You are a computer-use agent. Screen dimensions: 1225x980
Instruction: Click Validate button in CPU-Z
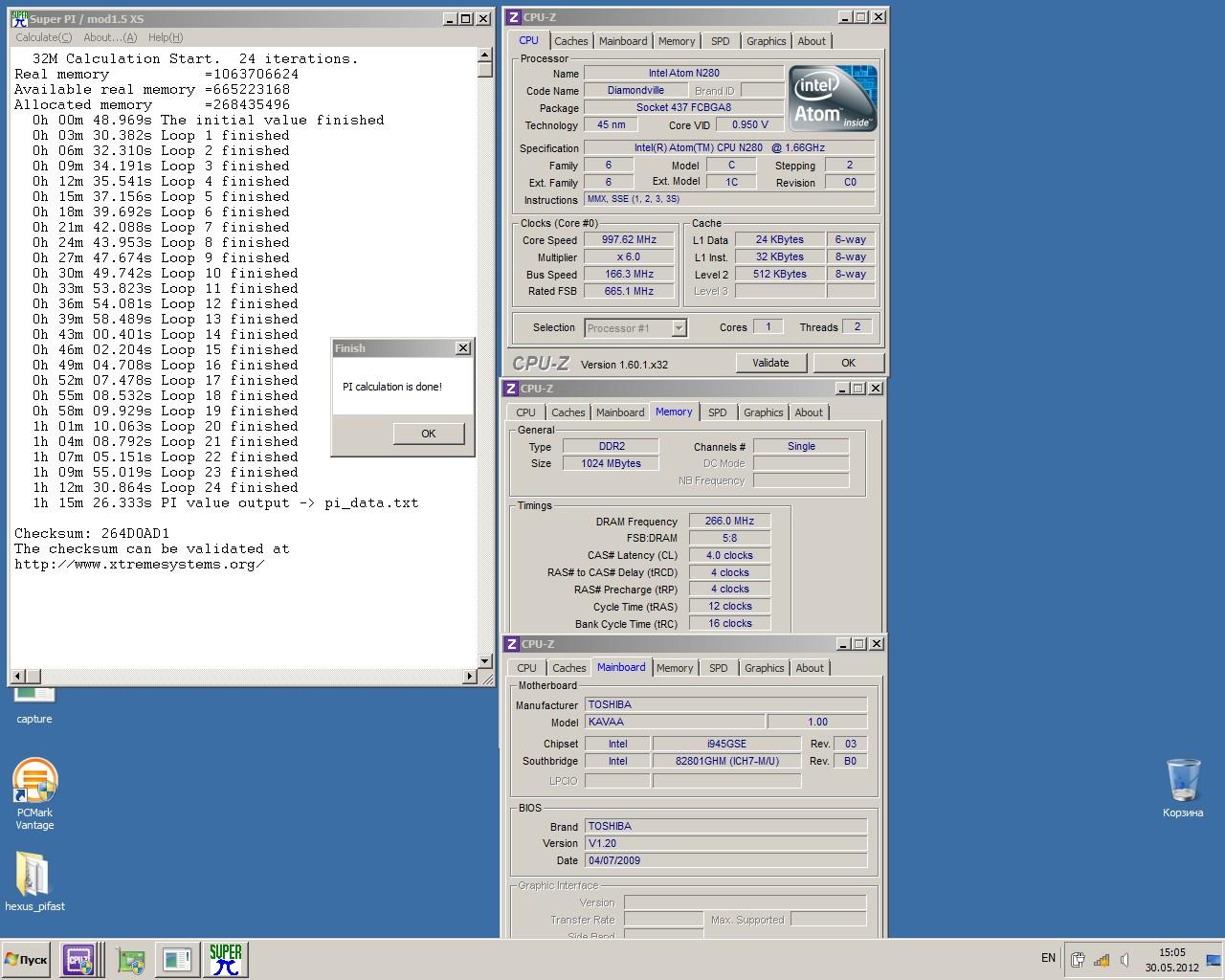[770, 363]
